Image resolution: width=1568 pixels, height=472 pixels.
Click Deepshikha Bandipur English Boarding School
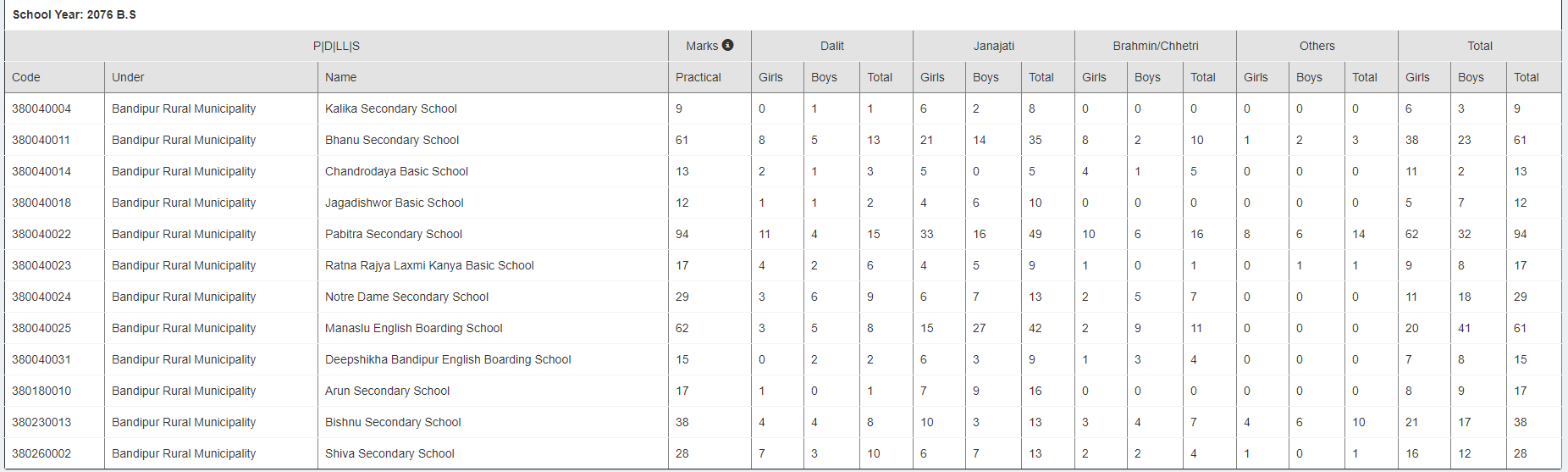pos(448,359)
